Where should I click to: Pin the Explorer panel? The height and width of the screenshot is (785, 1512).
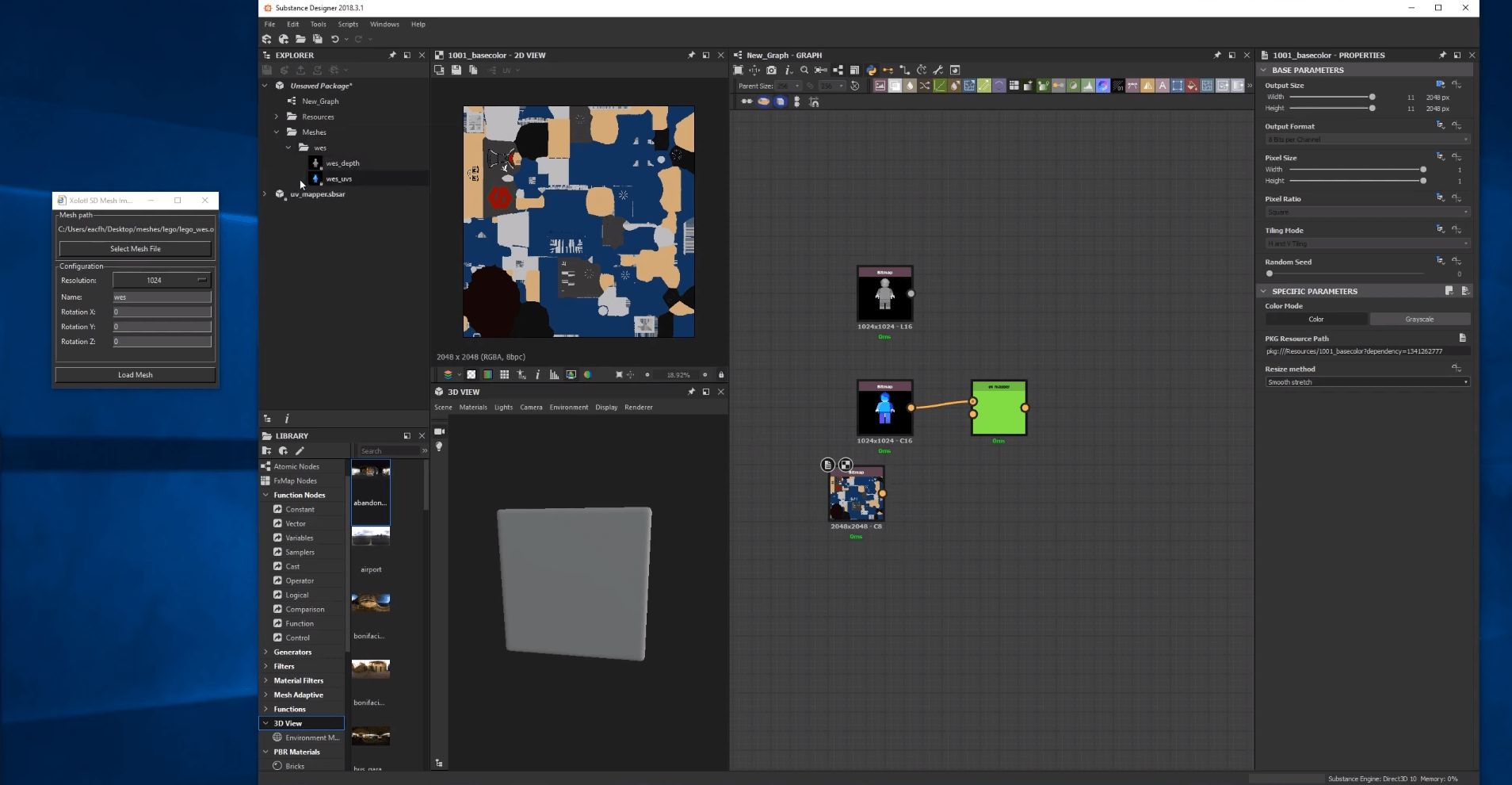point(392,55)
